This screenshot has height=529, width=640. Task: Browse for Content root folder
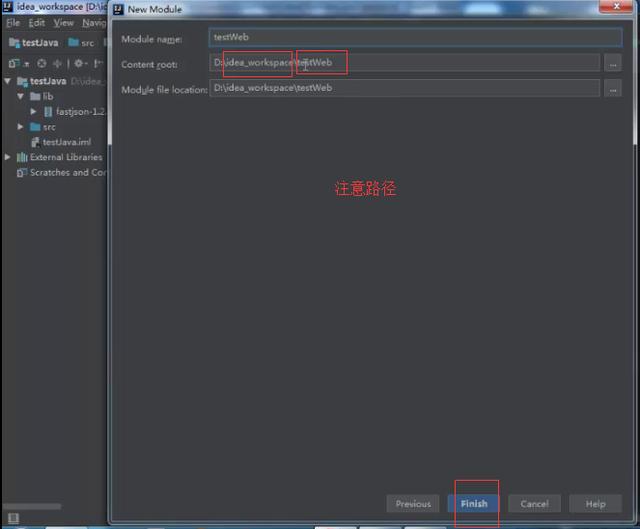coord(613,63)
